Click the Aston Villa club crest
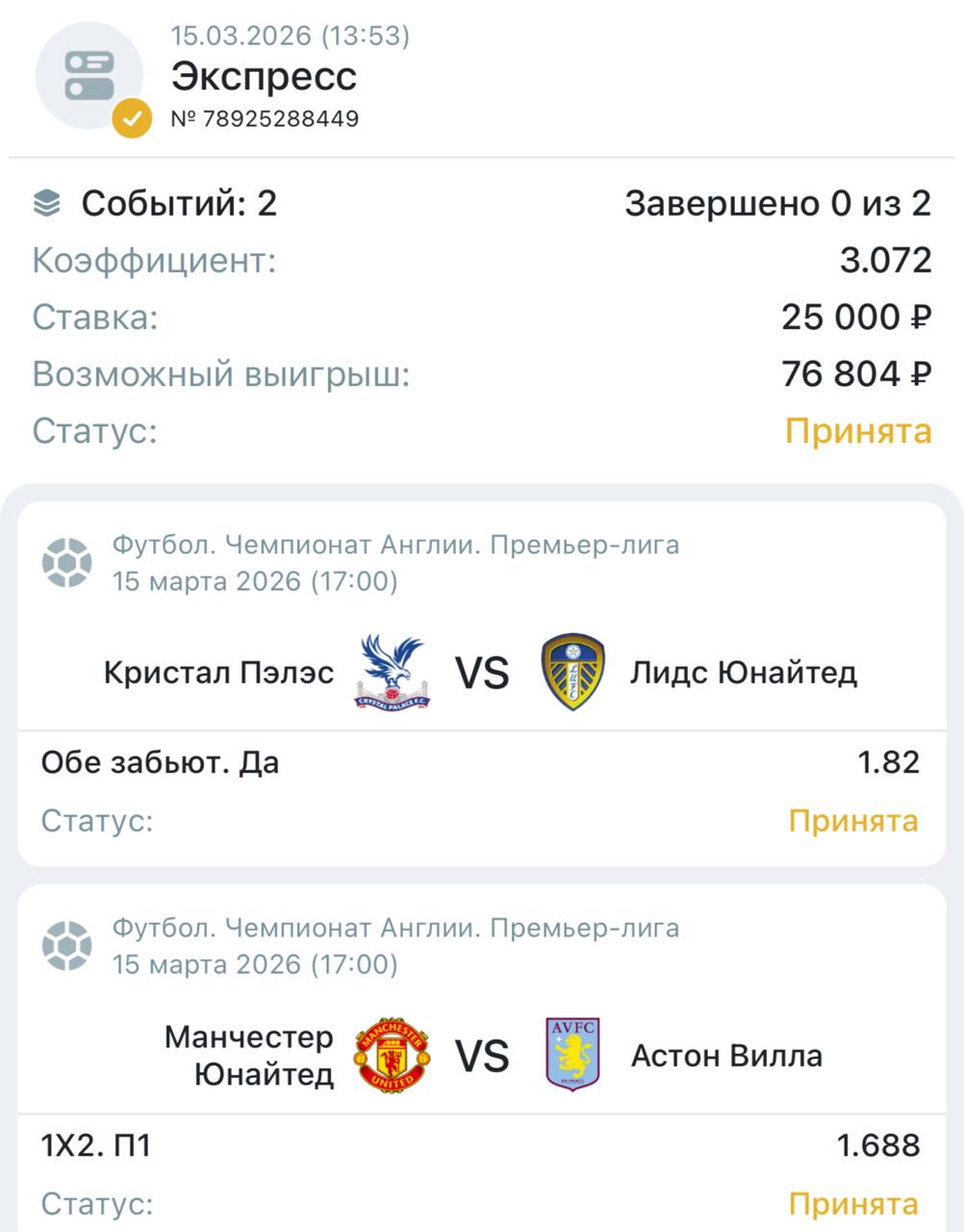The height and width of the screenshot is (1232, 964). point(572,1056)
